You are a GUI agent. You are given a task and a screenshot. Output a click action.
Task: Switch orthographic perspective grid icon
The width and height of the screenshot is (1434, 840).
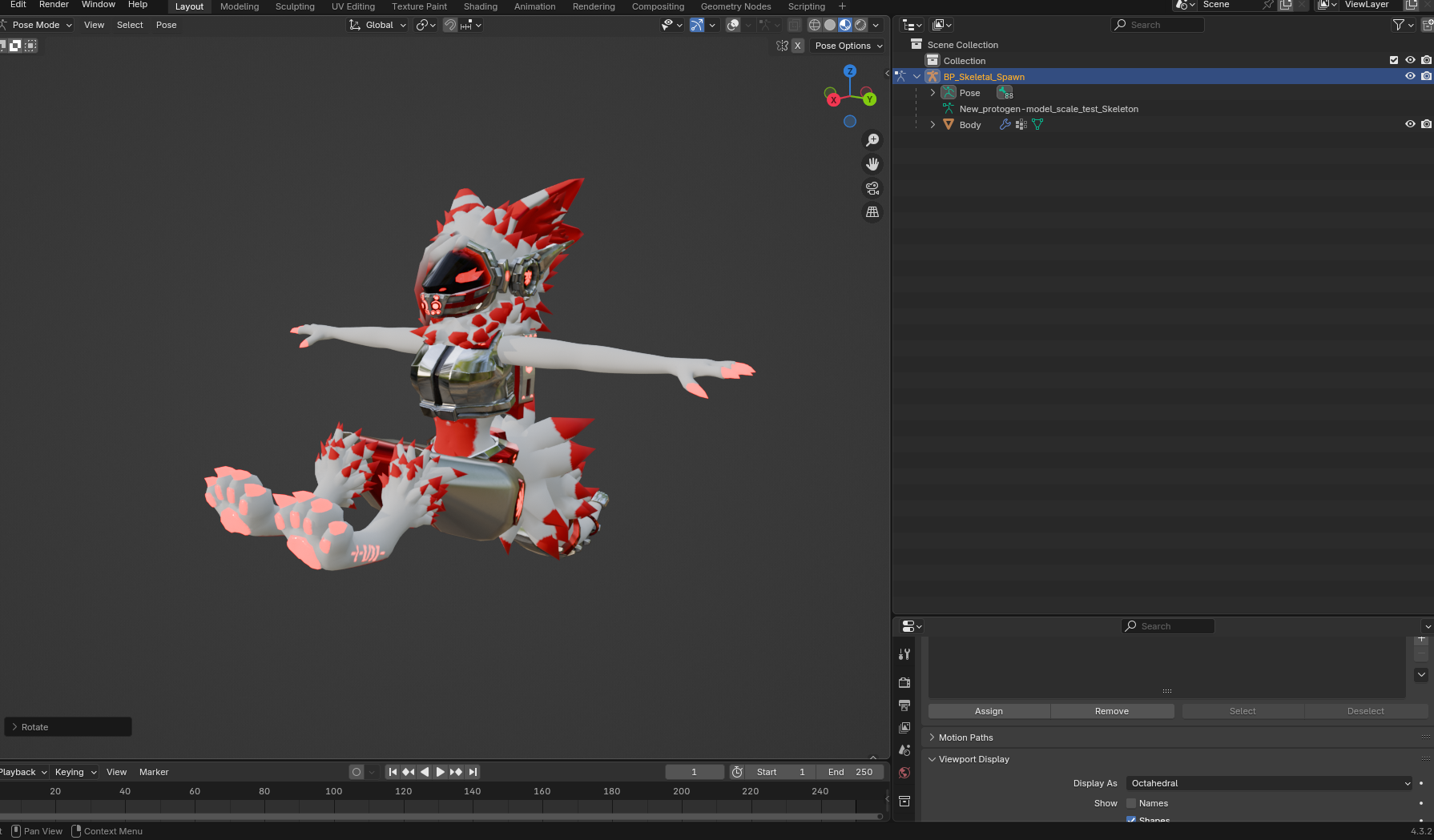872,212
